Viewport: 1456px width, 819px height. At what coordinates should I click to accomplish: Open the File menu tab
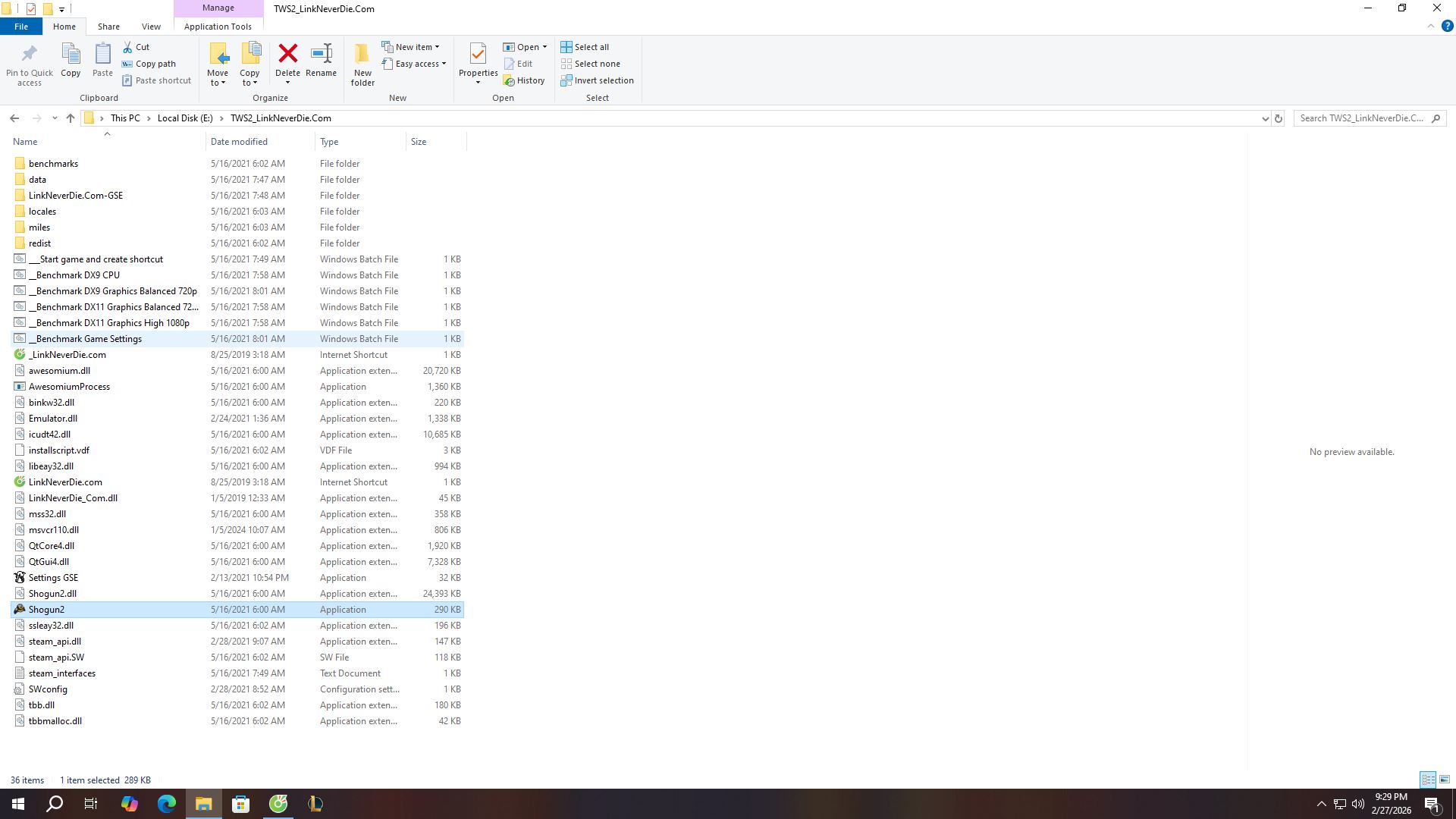pyautogui.click(x=21, y=27)
